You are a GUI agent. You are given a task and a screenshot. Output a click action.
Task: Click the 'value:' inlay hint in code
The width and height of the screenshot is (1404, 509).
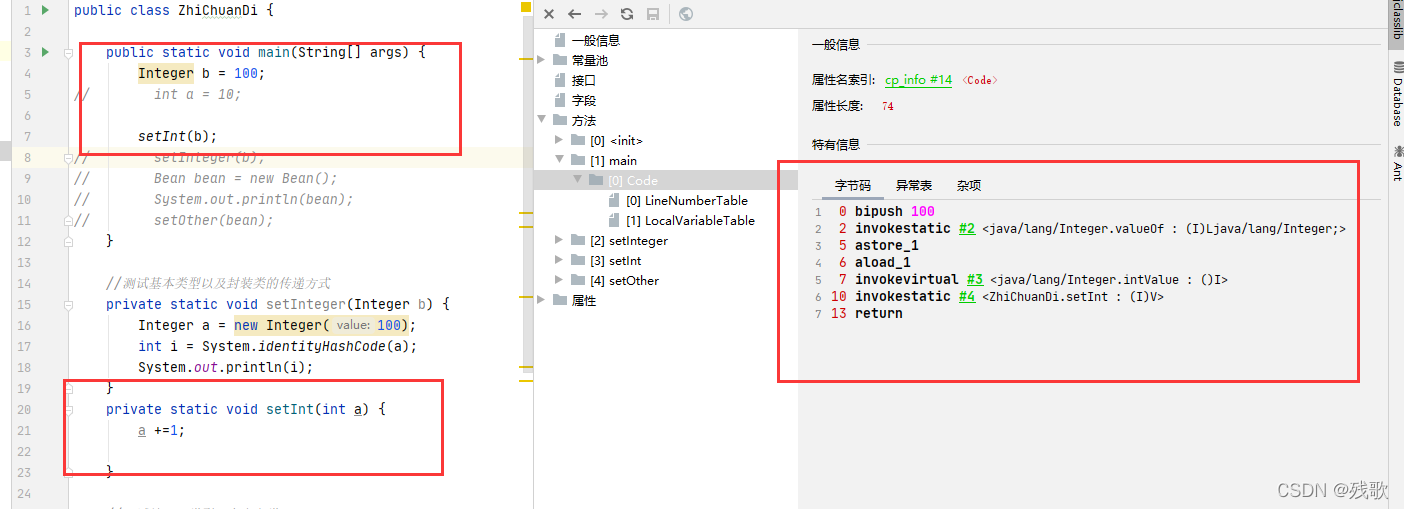point(353,326)
